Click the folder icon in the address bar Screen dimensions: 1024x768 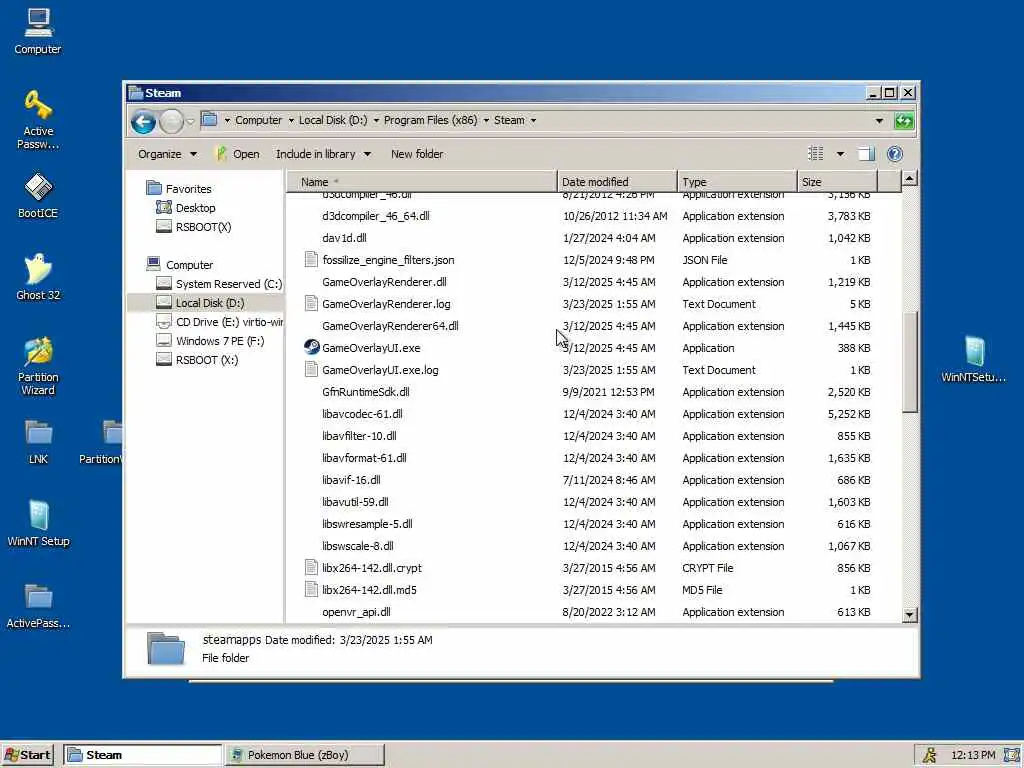209,120
